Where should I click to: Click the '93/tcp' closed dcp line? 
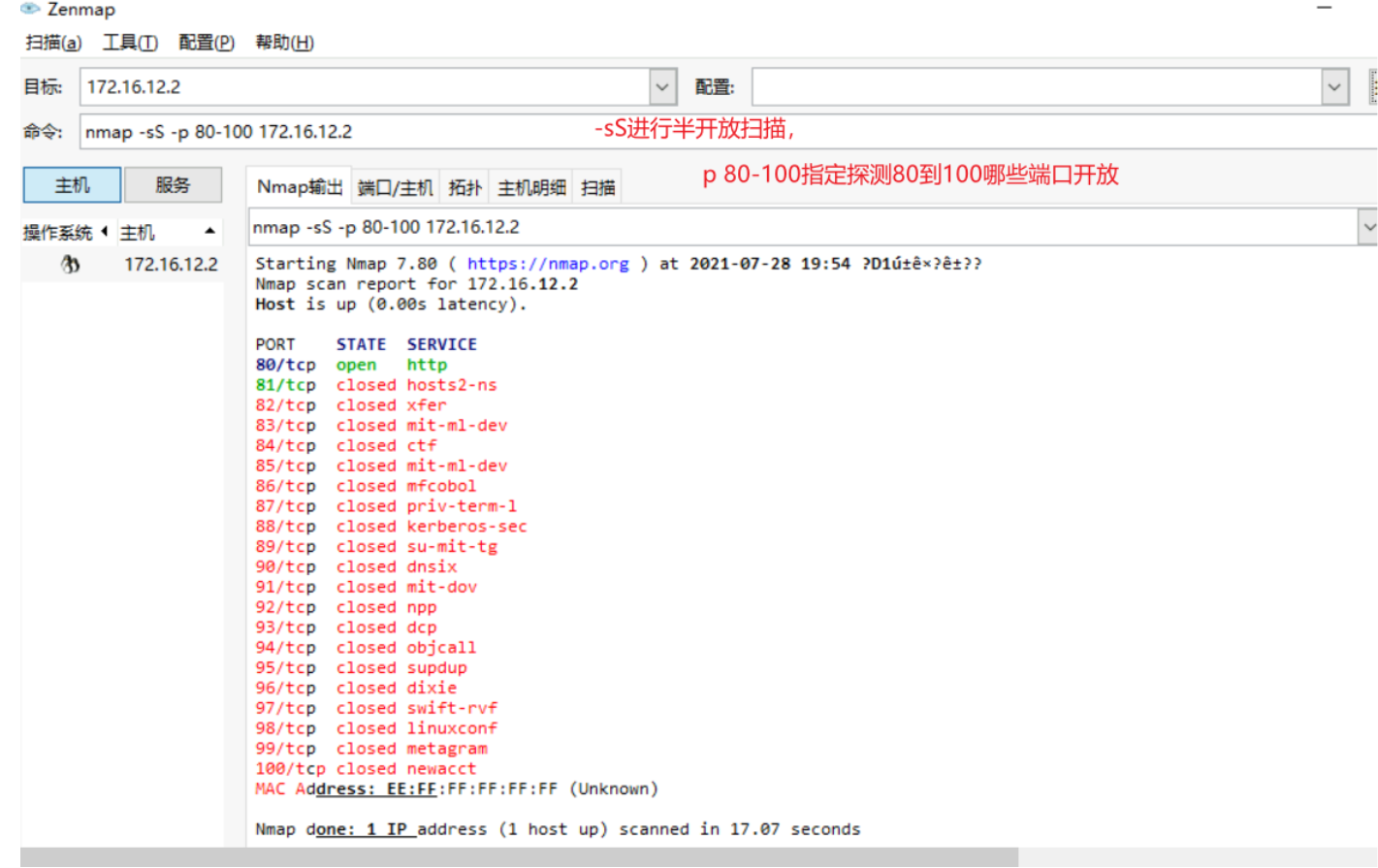pos(346,627)
